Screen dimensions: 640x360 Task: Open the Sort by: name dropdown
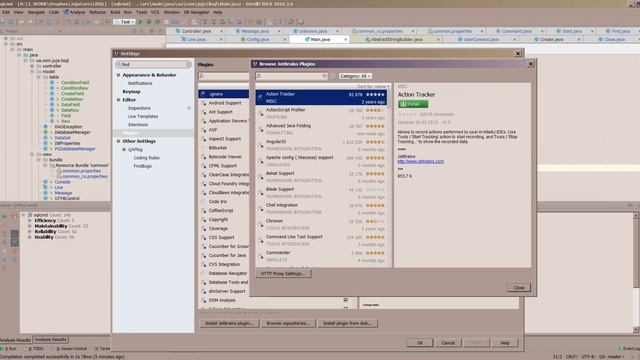[373, 87]
